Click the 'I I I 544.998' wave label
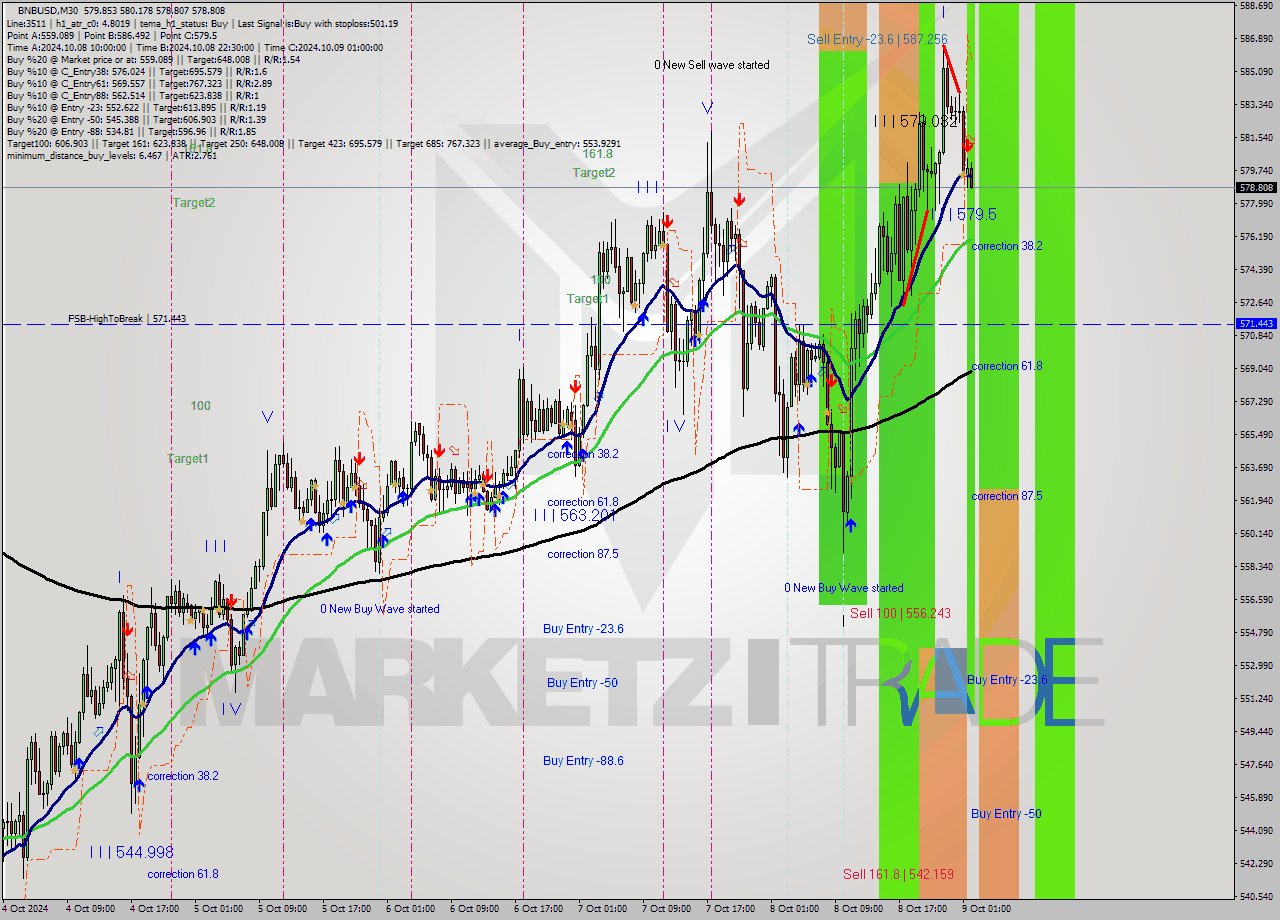The height and width of the screenshot is (920, 1280). coord(131,852)
